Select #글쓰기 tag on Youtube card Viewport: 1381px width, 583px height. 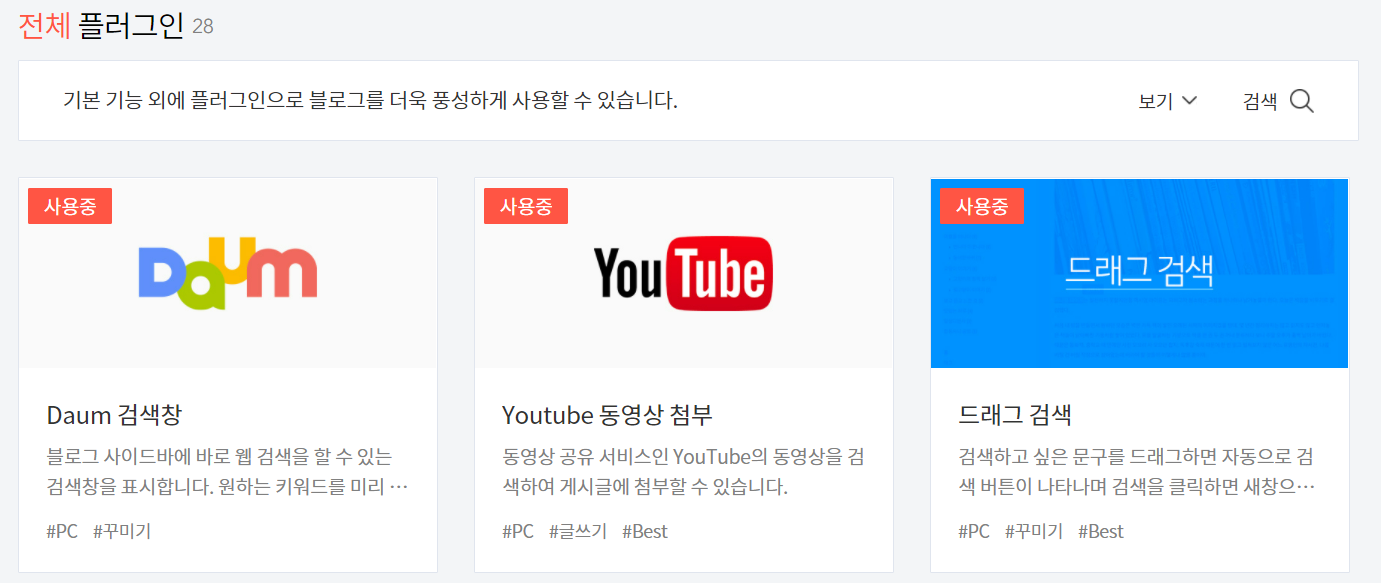tap(578, 531)
